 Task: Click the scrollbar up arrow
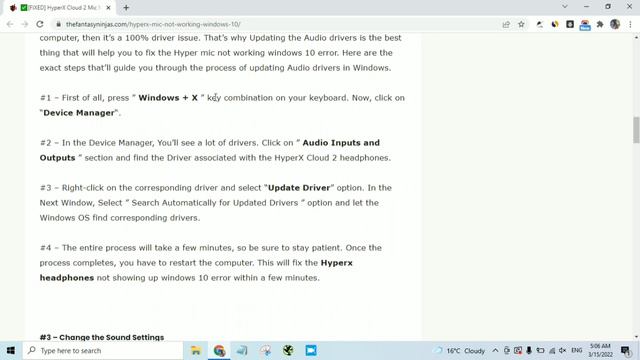[x=636, y=38]
